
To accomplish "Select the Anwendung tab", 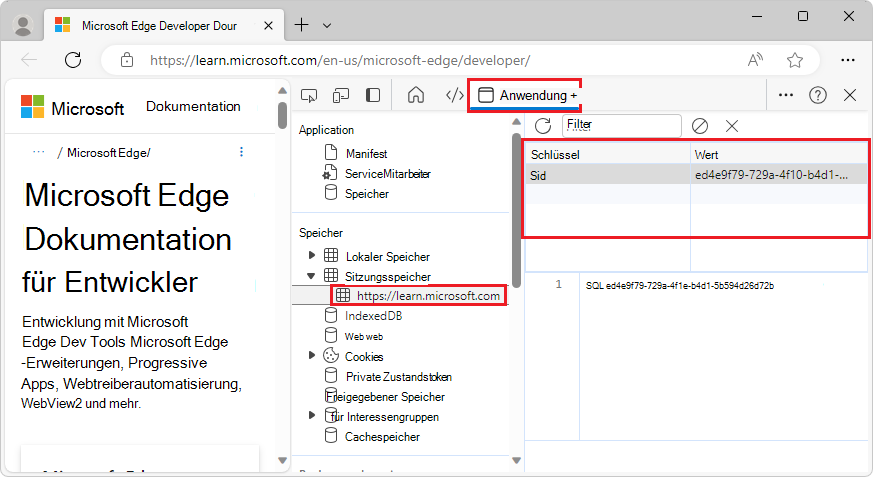I will [523, 95].
